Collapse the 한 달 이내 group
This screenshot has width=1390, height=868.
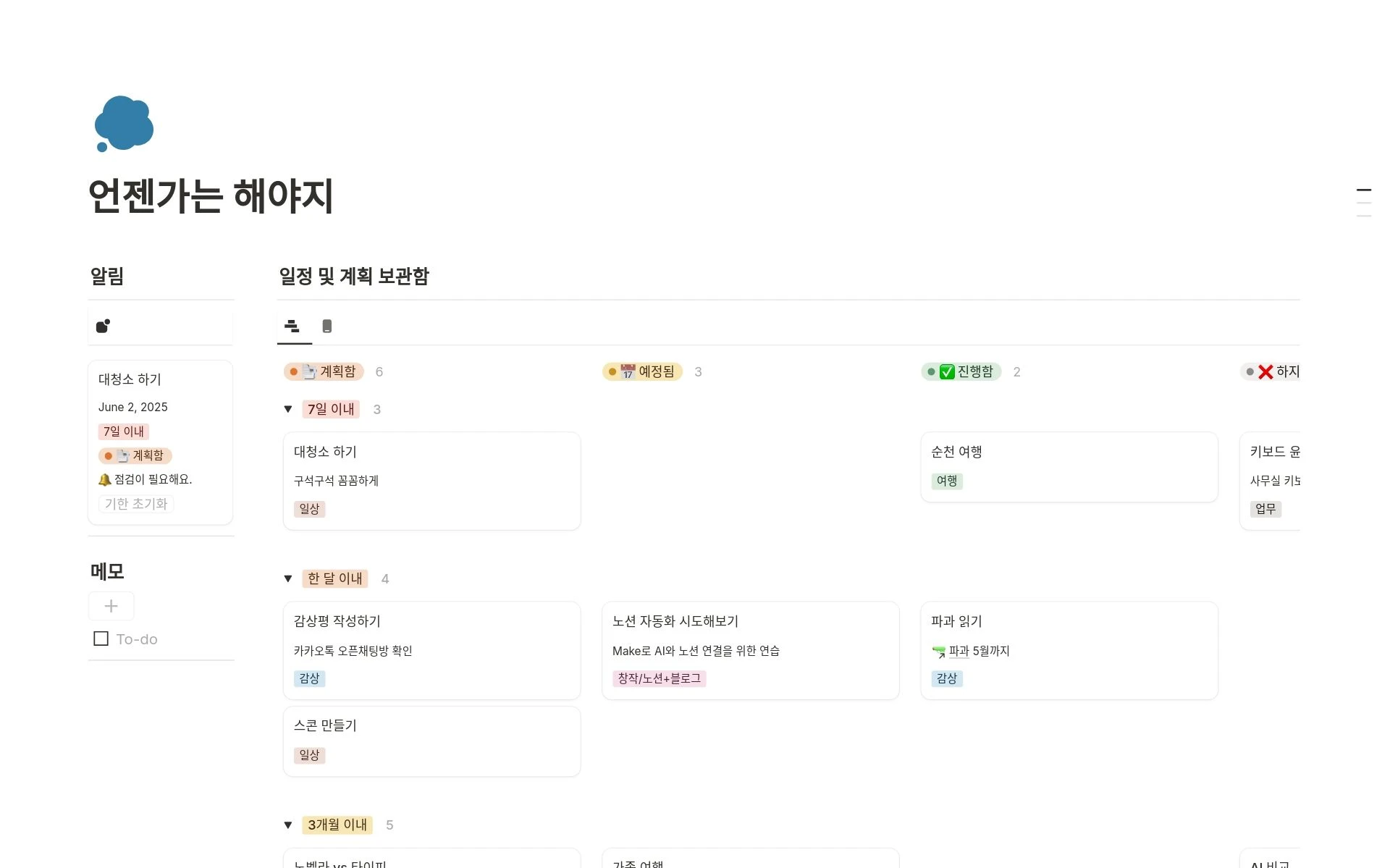click(288, 578)
